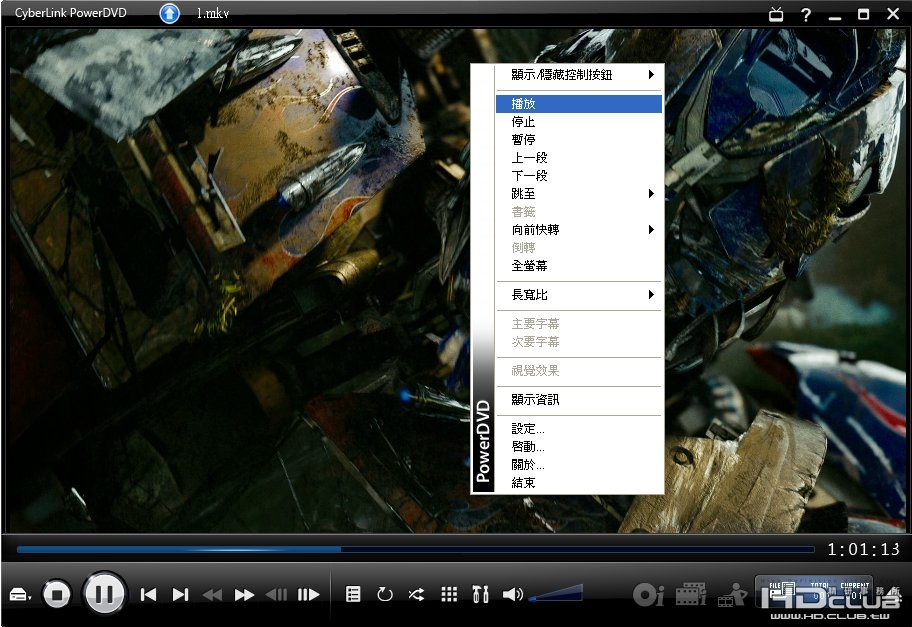Choose 暫停 from the context menu
912x627 pixels.
tap(579, 140)
